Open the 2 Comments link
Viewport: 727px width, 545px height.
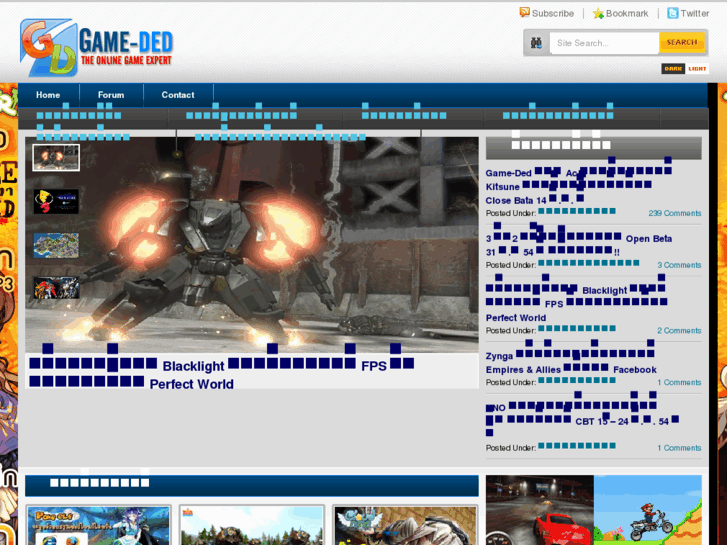pyautogui.click(x=679, y=331)
